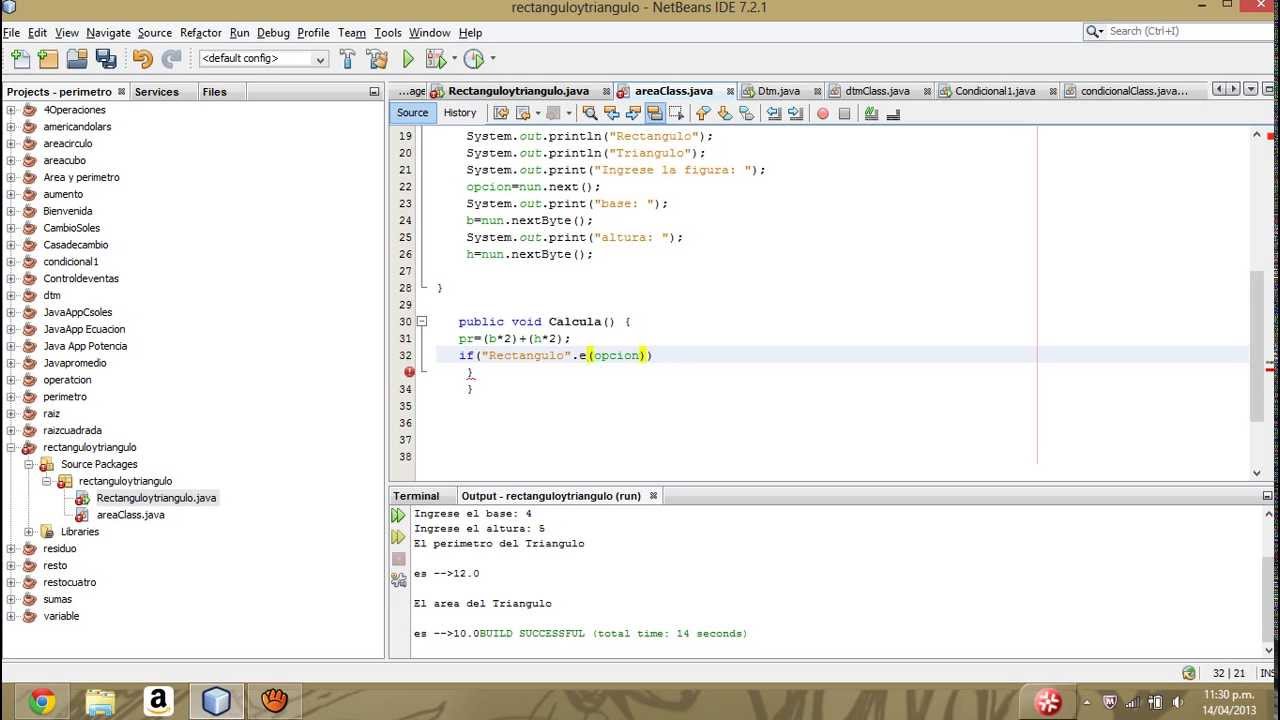Switch to Condicional1.java editor tab
This screenshot has width=1280, height=720.
tap(995, 91)
